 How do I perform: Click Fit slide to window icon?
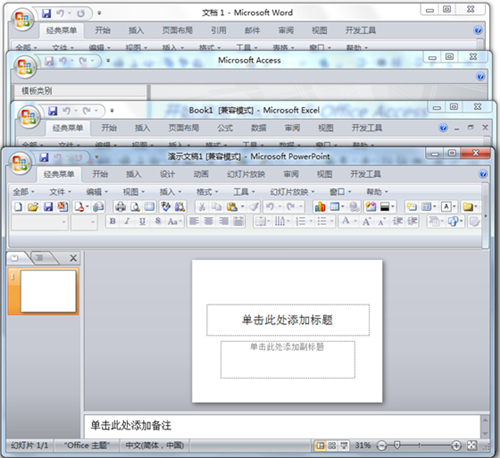pyautogui.click(x=472, y=445)
